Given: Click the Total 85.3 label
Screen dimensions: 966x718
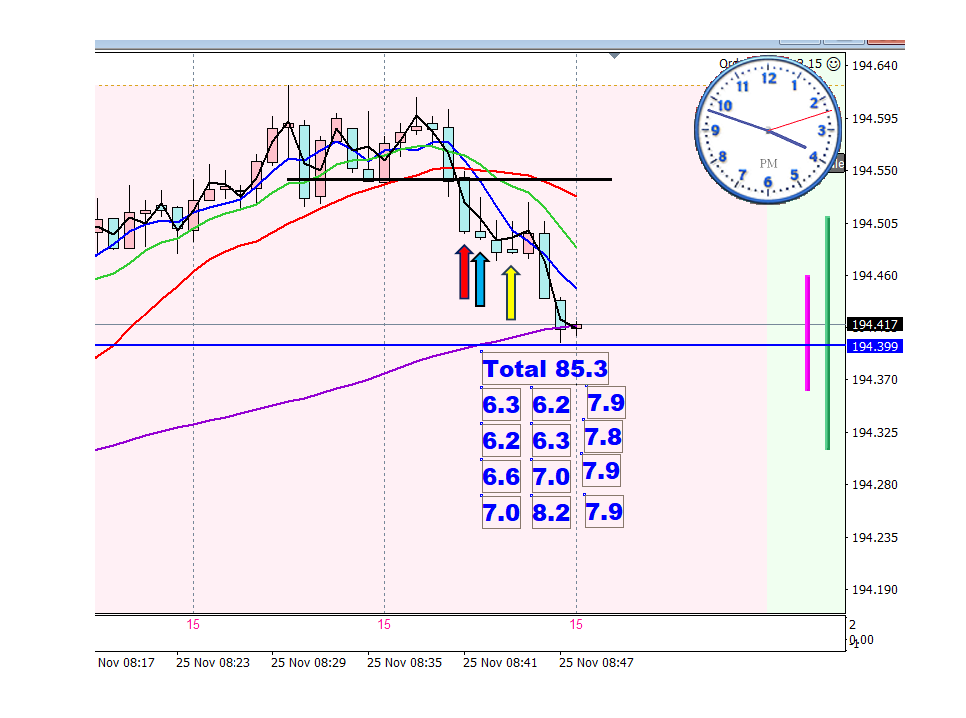Looking at the screenshot, I should click(x=545, y=369).
